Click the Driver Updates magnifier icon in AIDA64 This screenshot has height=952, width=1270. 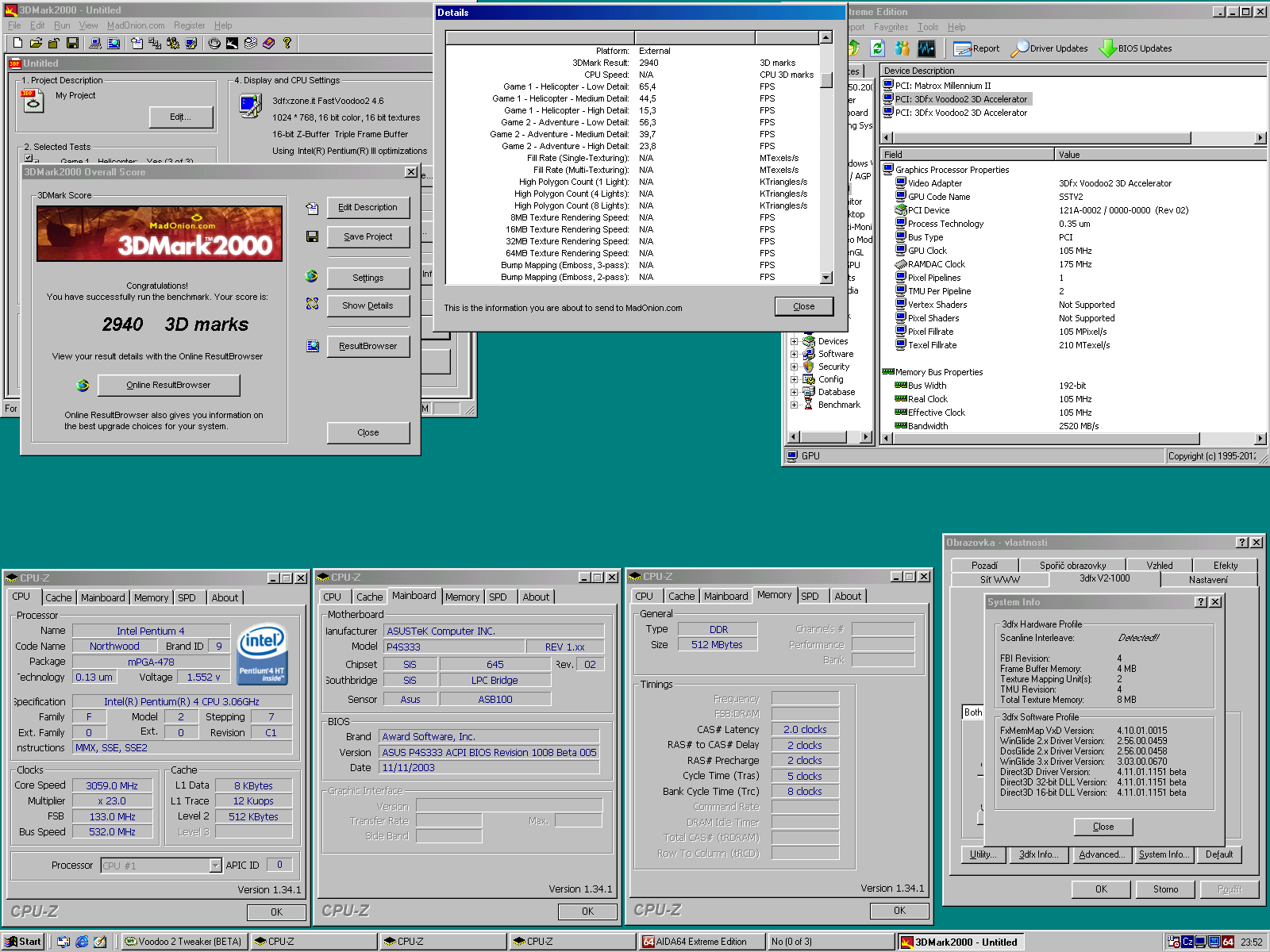[1019, 49]
